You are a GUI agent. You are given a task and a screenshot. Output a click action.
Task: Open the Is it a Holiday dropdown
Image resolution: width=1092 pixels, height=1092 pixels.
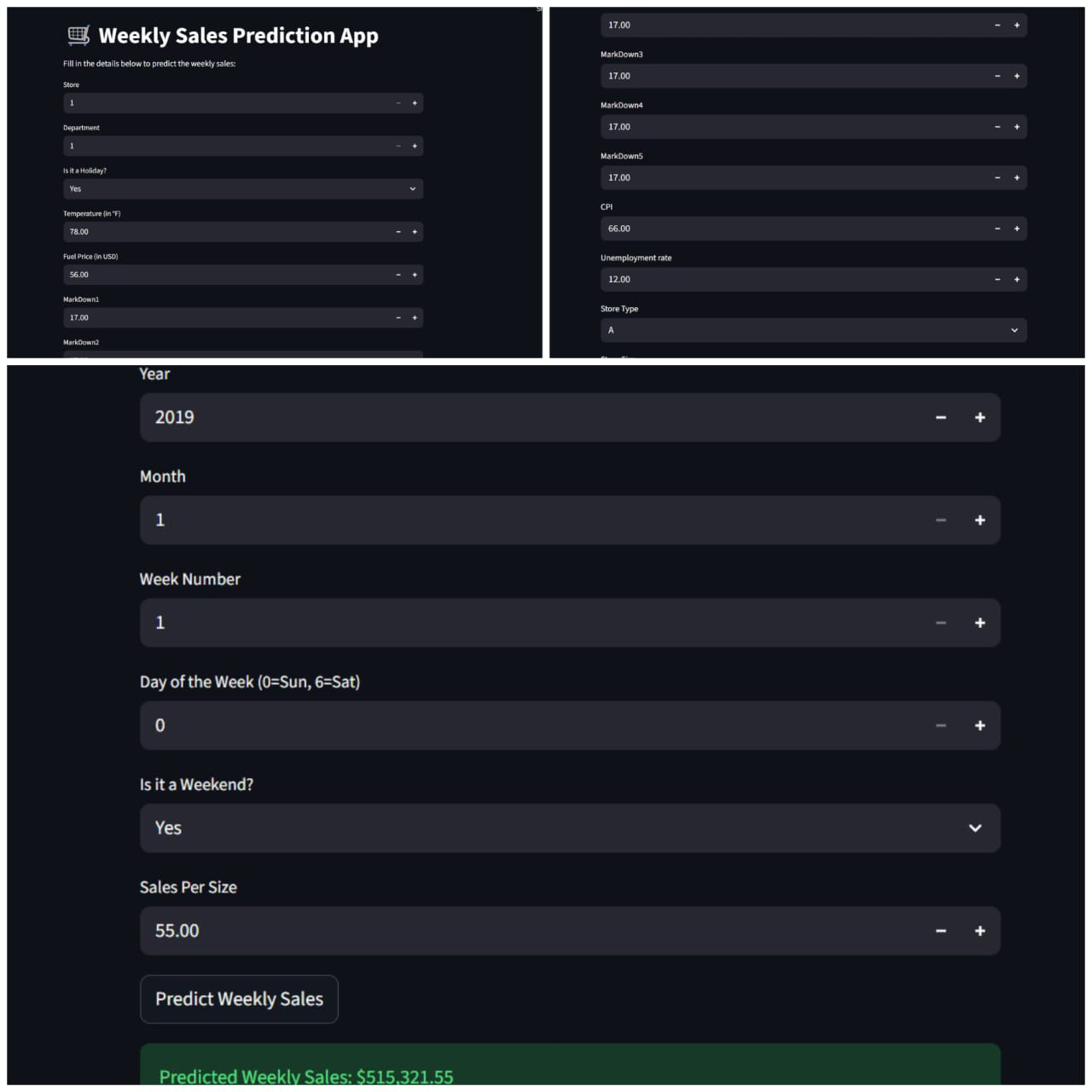click(243, 189)
